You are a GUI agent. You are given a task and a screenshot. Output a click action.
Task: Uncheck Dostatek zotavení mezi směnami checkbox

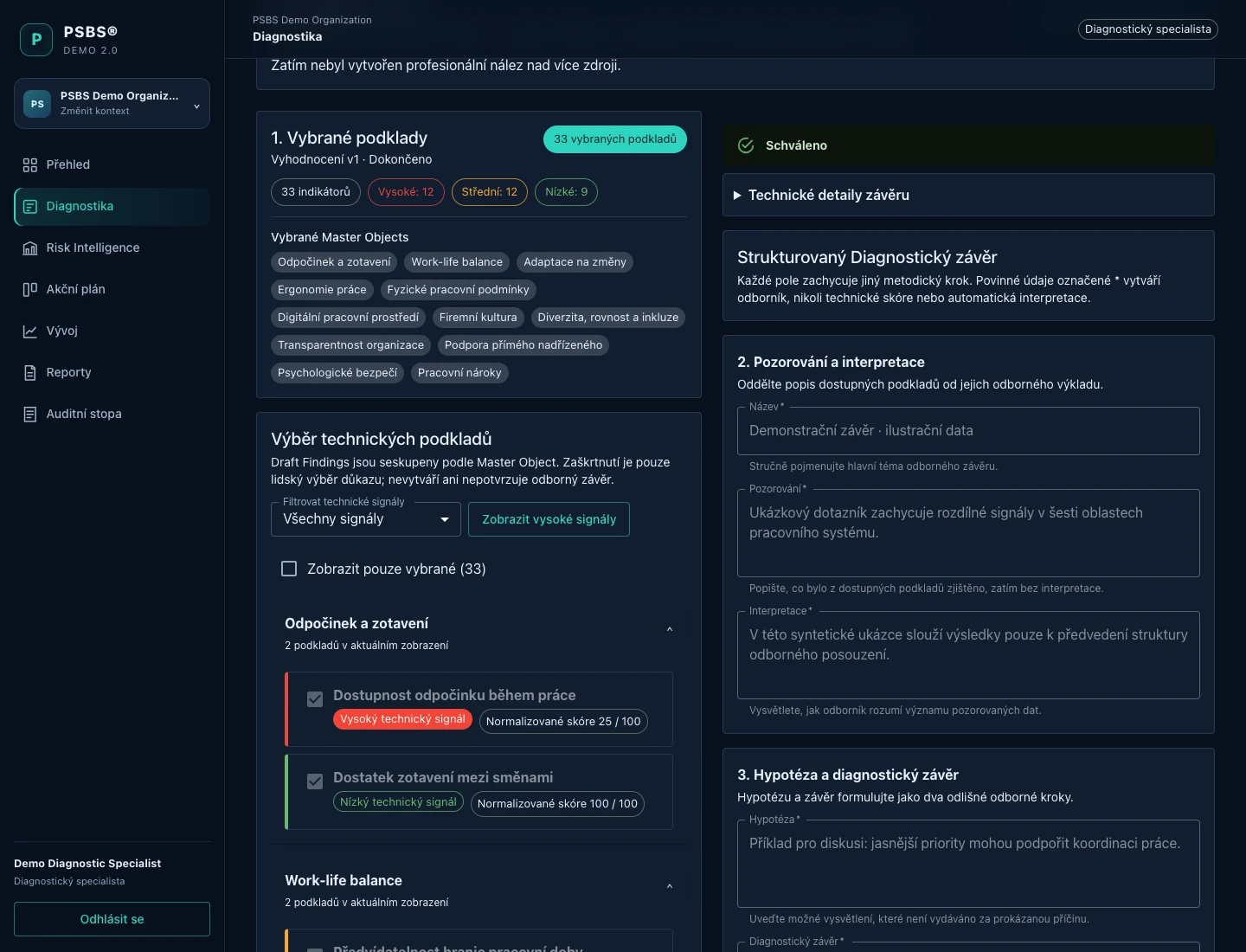[315, 782]
